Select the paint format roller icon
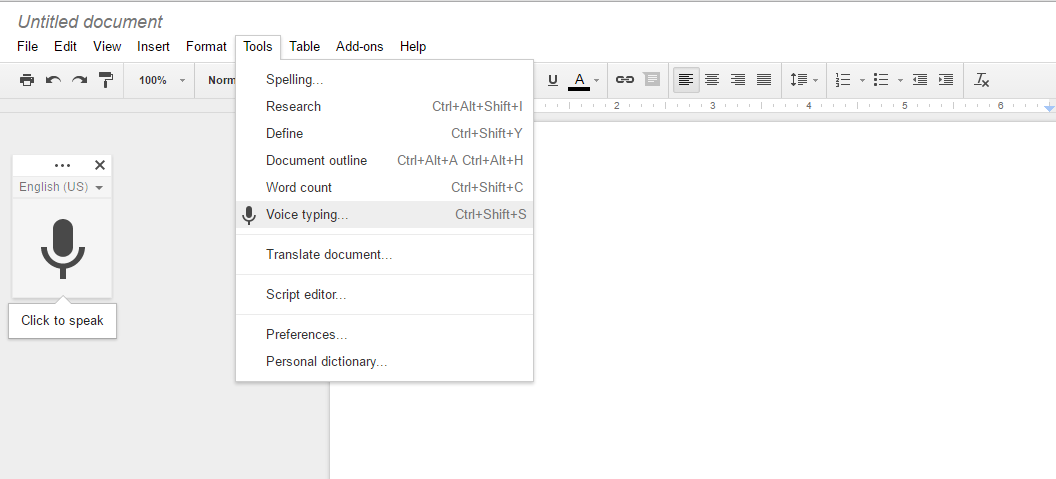The width and height of the screenshot is (1056, 479). (106, 80)
